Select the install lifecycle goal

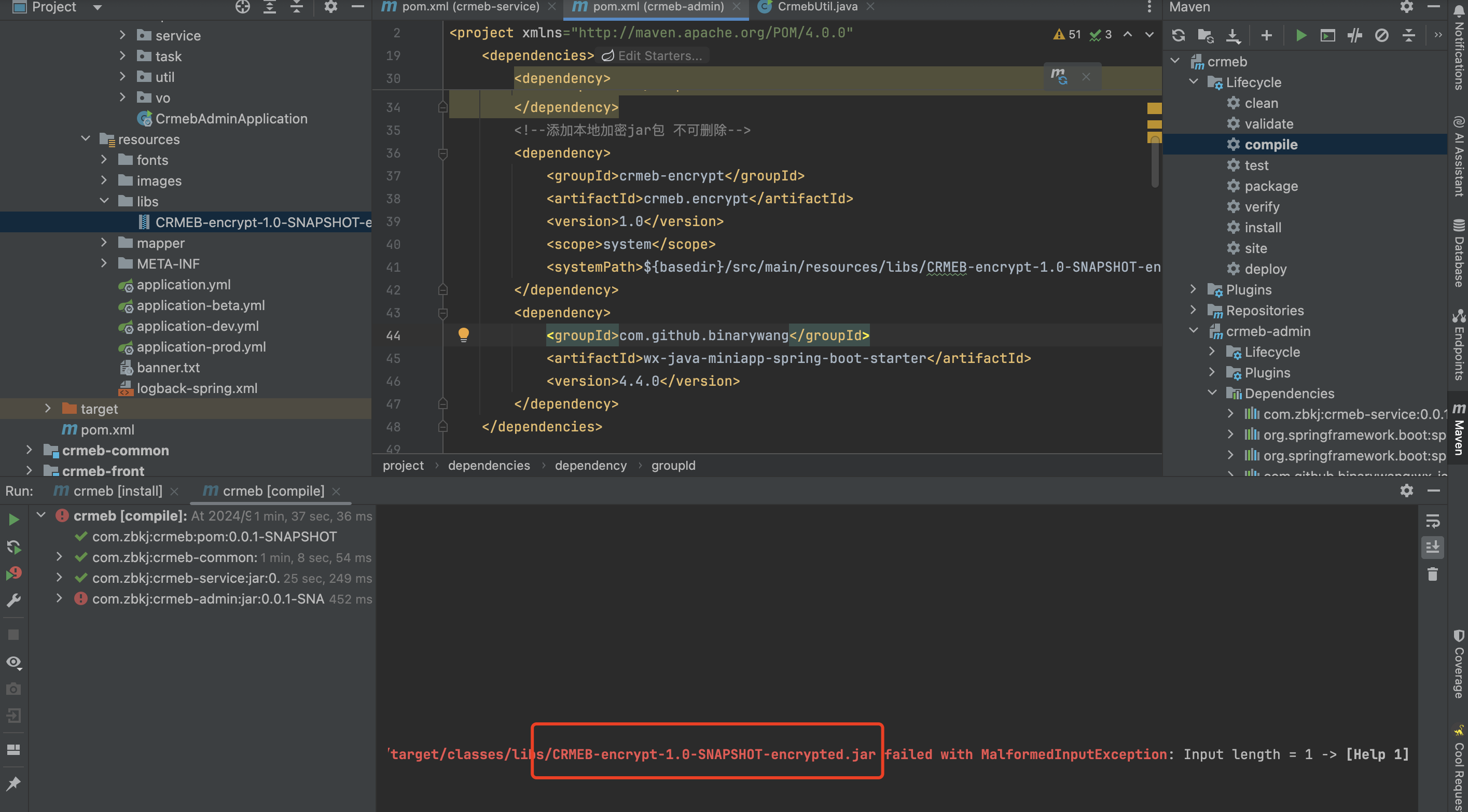point(1263,227)
